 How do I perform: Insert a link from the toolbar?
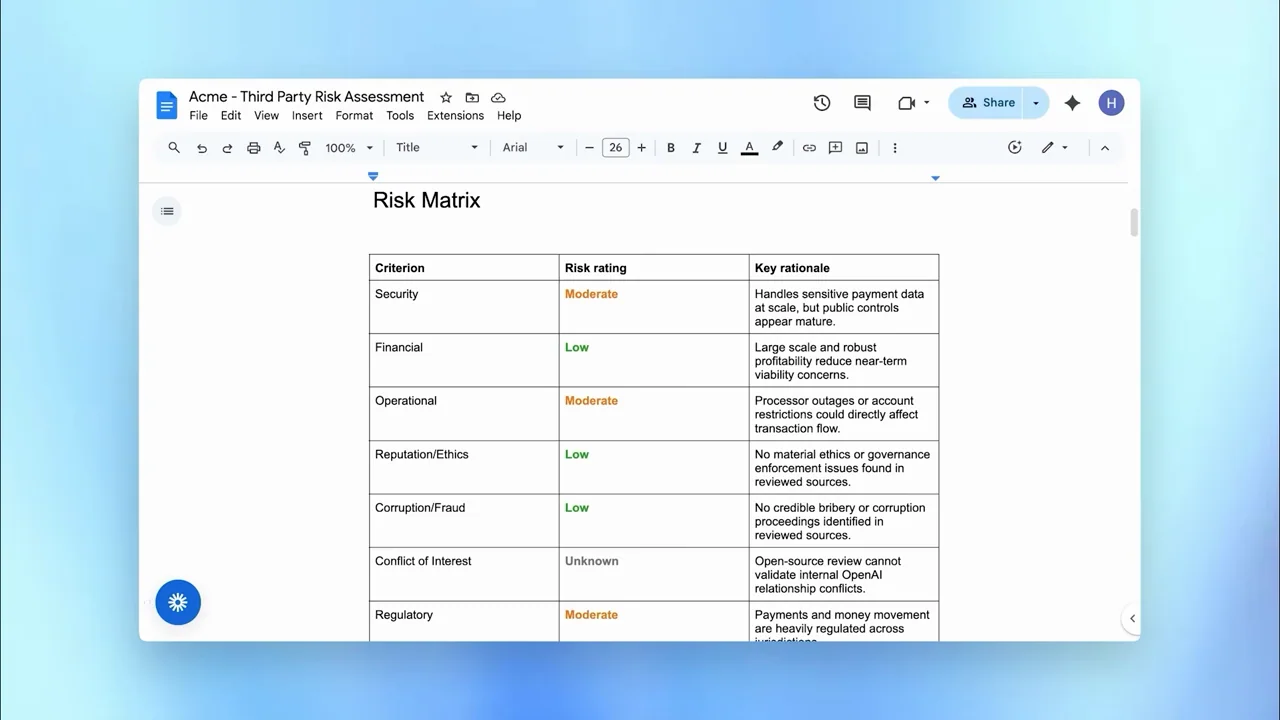[x=809, y=148]
